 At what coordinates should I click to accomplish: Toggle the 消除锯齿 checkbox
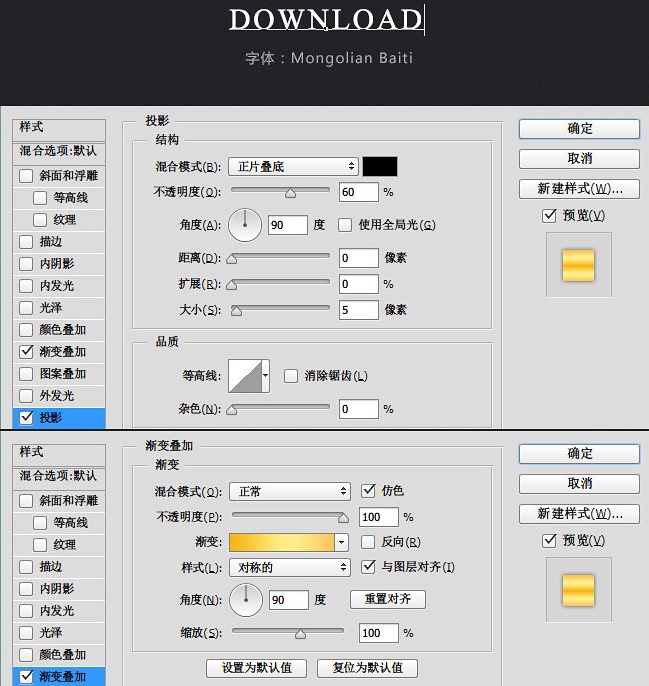point(291,376)
